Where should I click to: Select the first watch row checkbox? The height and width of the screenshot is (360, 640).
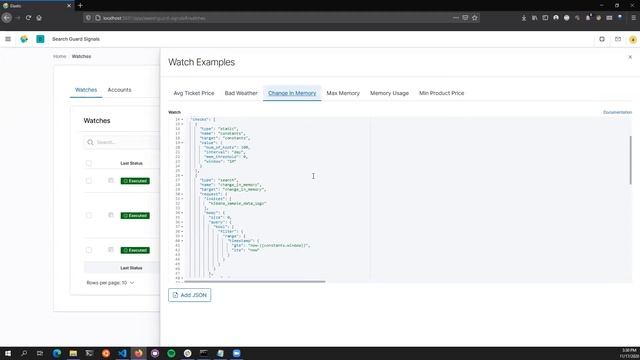[x=89, y=181]
